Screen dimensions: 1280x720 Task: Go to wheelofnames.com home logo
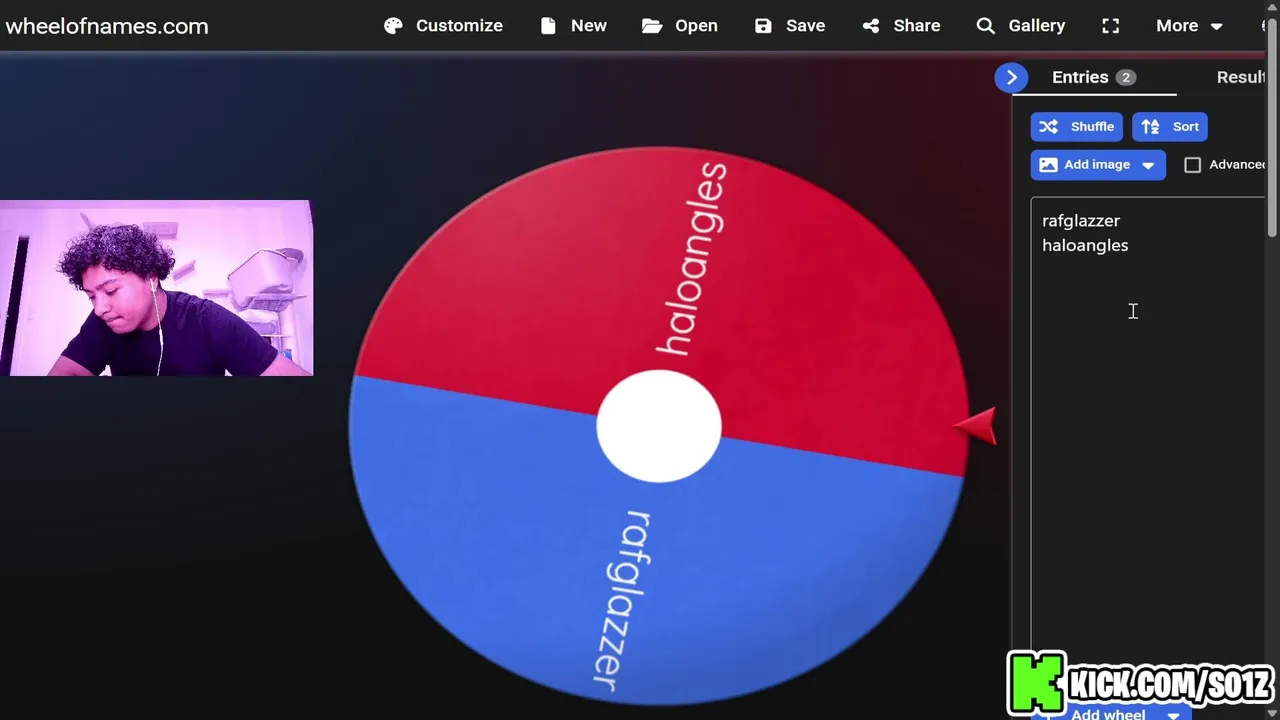(x=107, y=27)
